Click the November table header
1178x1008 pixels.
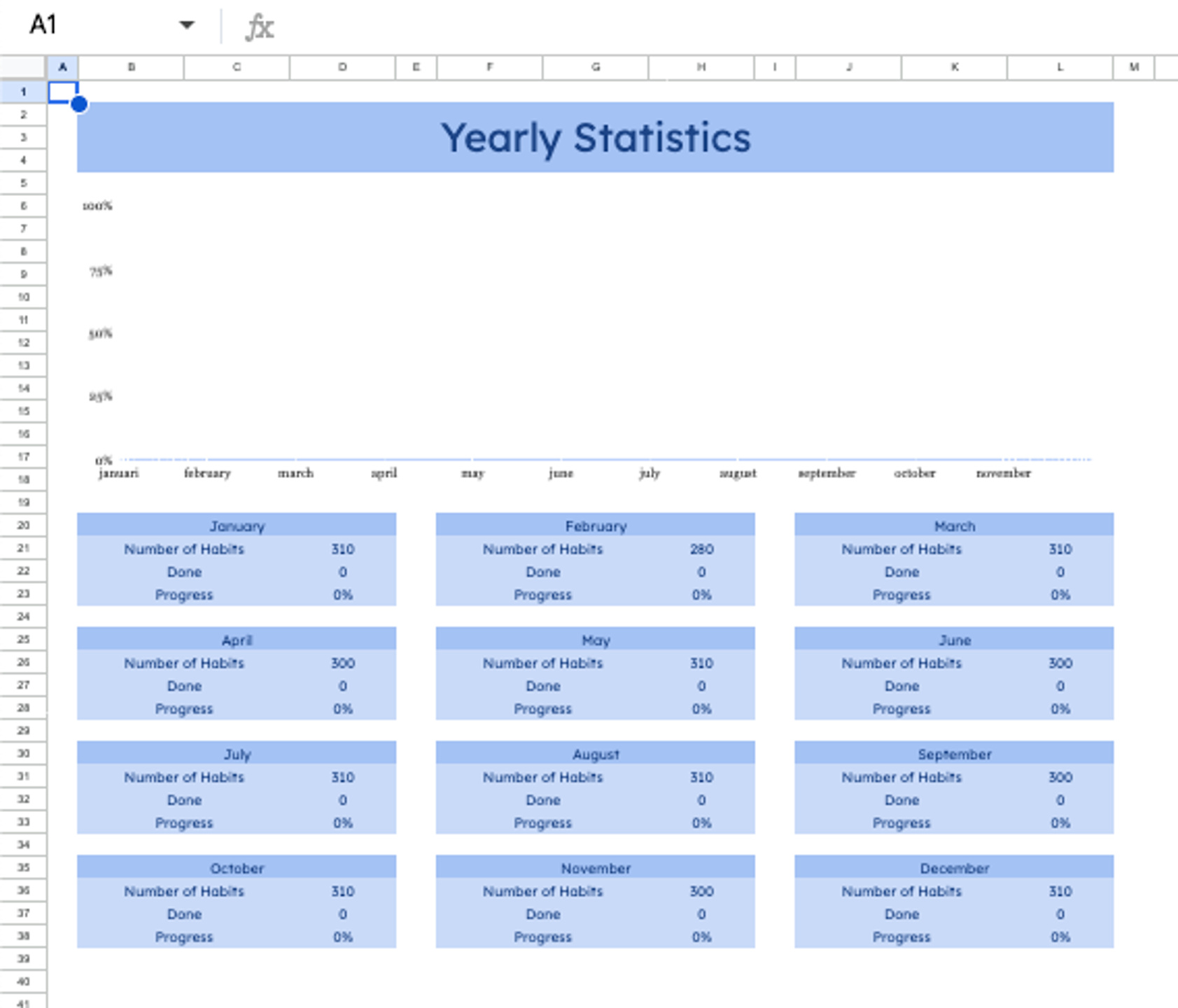(x=596, y=867)
